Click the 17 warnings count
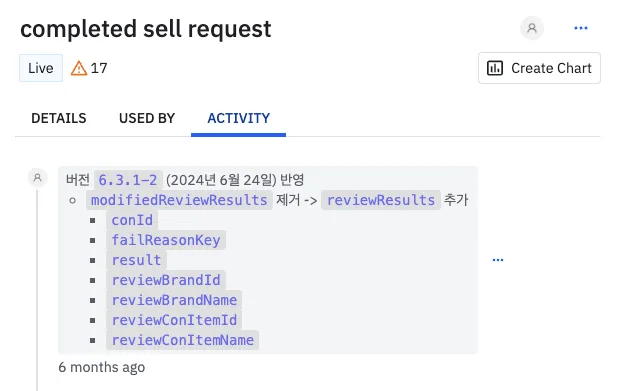 99,68
